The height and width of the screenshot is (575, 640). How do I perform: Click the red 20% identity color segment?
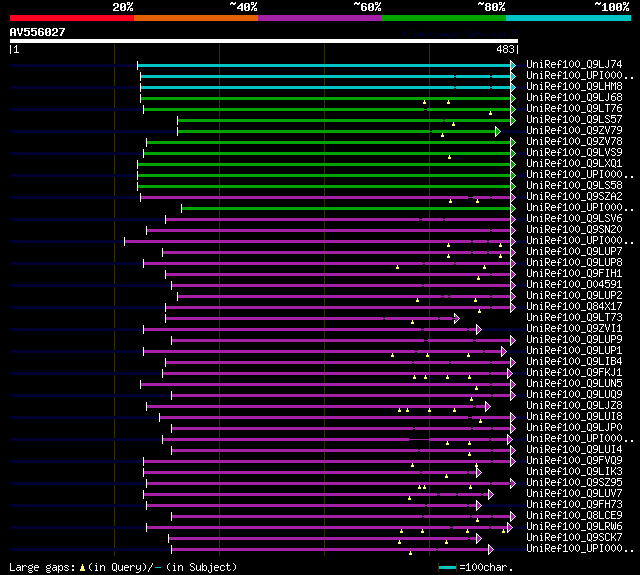point(72,18)
